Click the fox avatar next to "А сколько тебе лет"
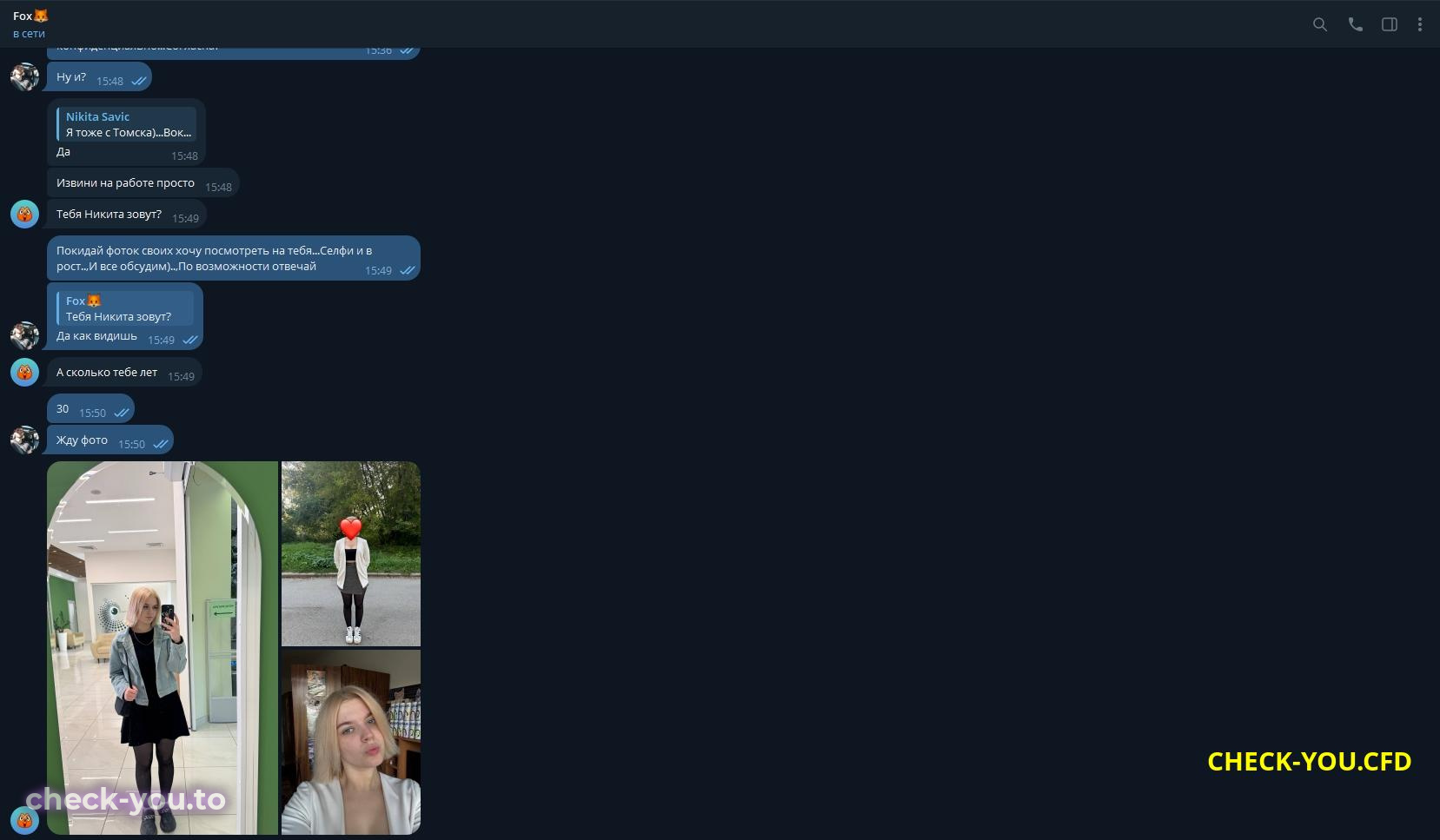This screenshot has height=840, width=1440. (x=24, y=372)
